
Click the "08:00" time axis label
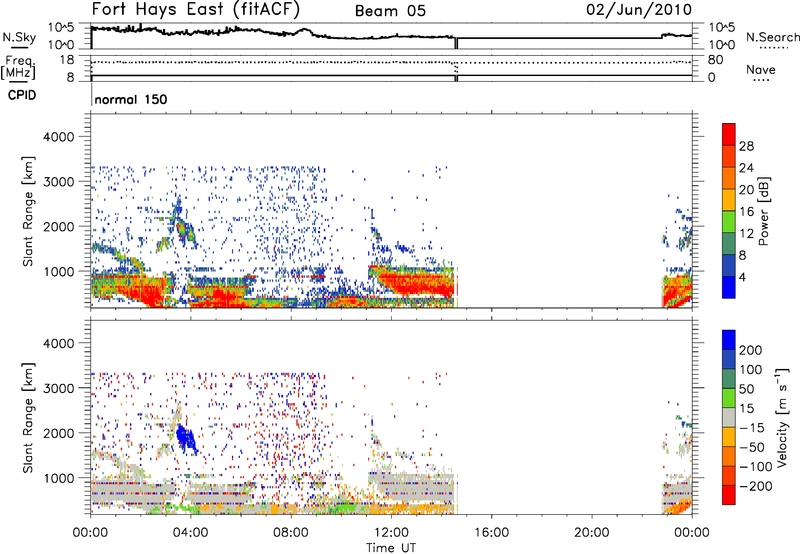point(291,533)
